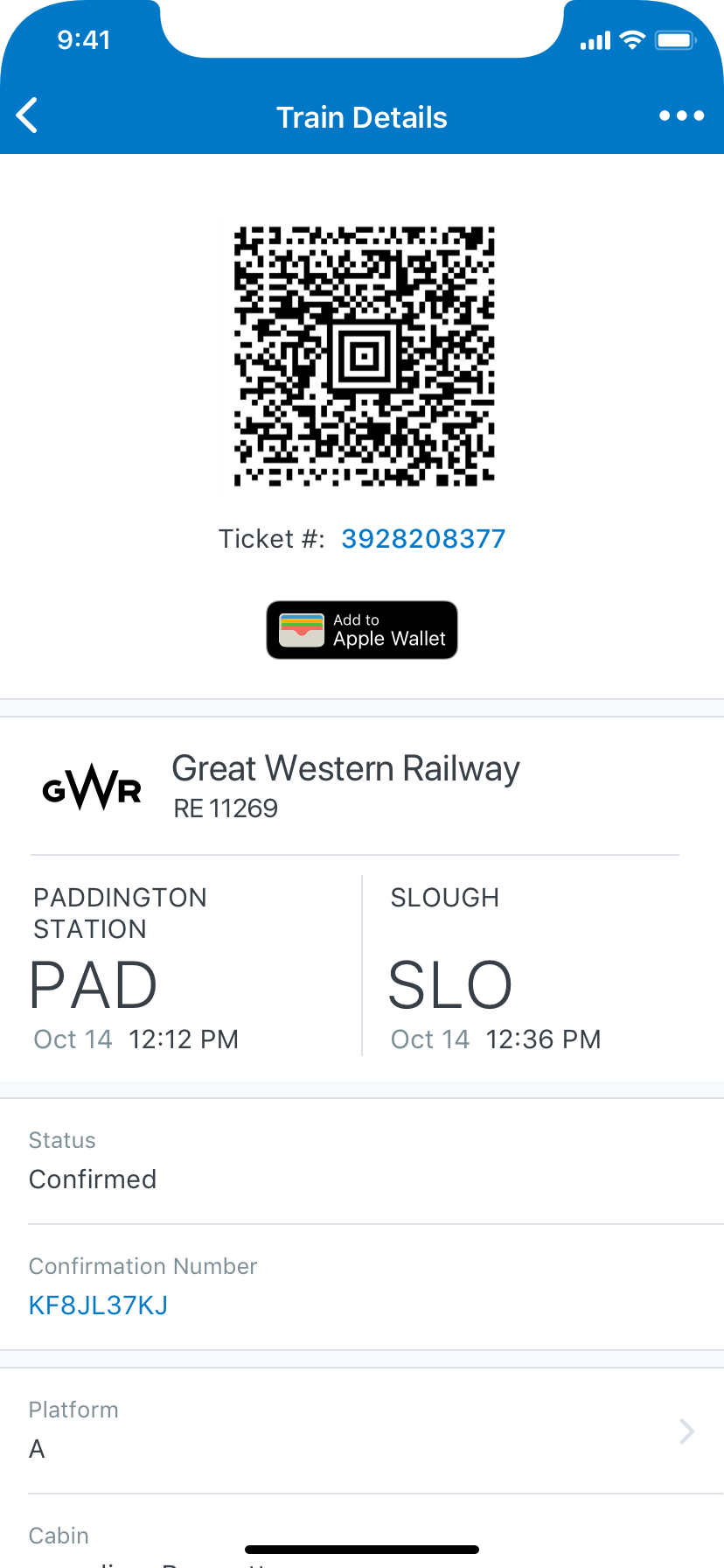Tap the departure time 12:12 PM

[x=184, y=1039]
